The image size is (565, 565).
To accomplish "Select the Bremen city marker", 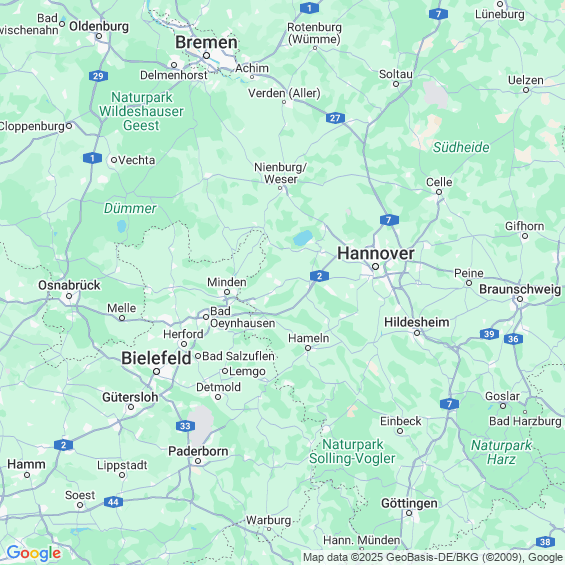I will pos(206,55).
